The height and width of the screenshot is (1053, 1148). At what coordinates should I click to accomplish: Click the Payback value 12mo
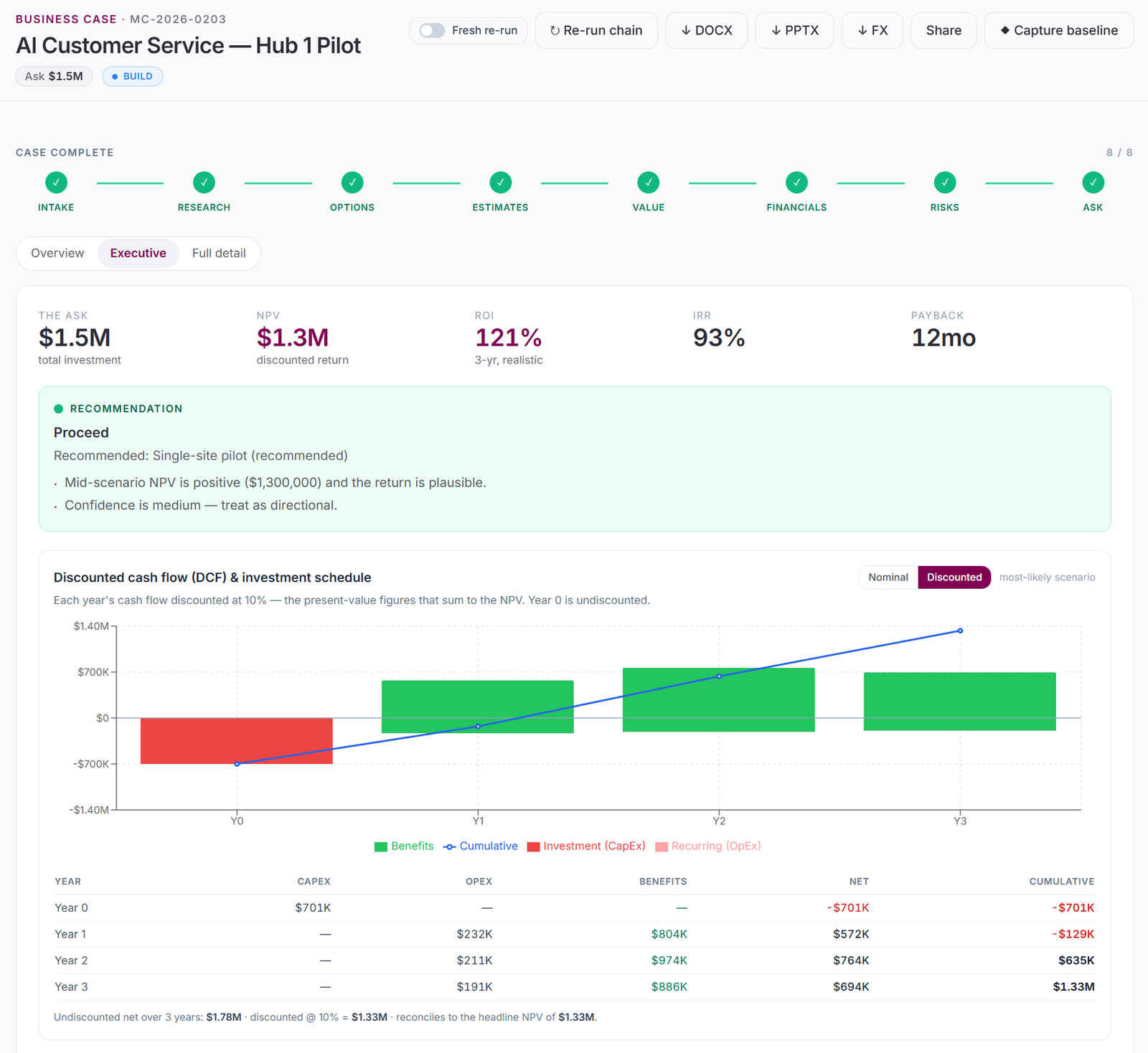tap(944, 337)
